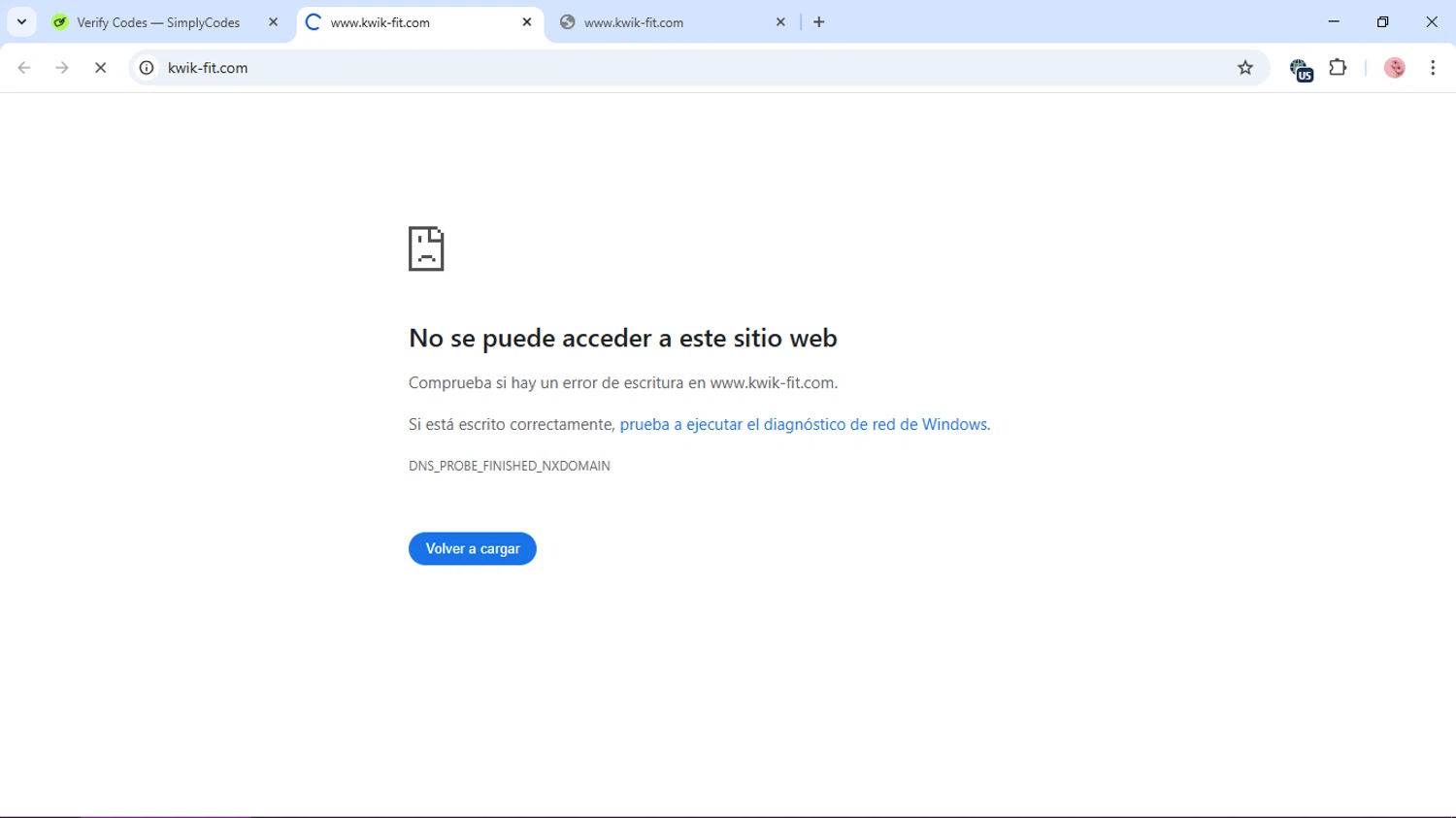
Task: Open the Chrome profile avatar
Action: tap(1395, 68)
